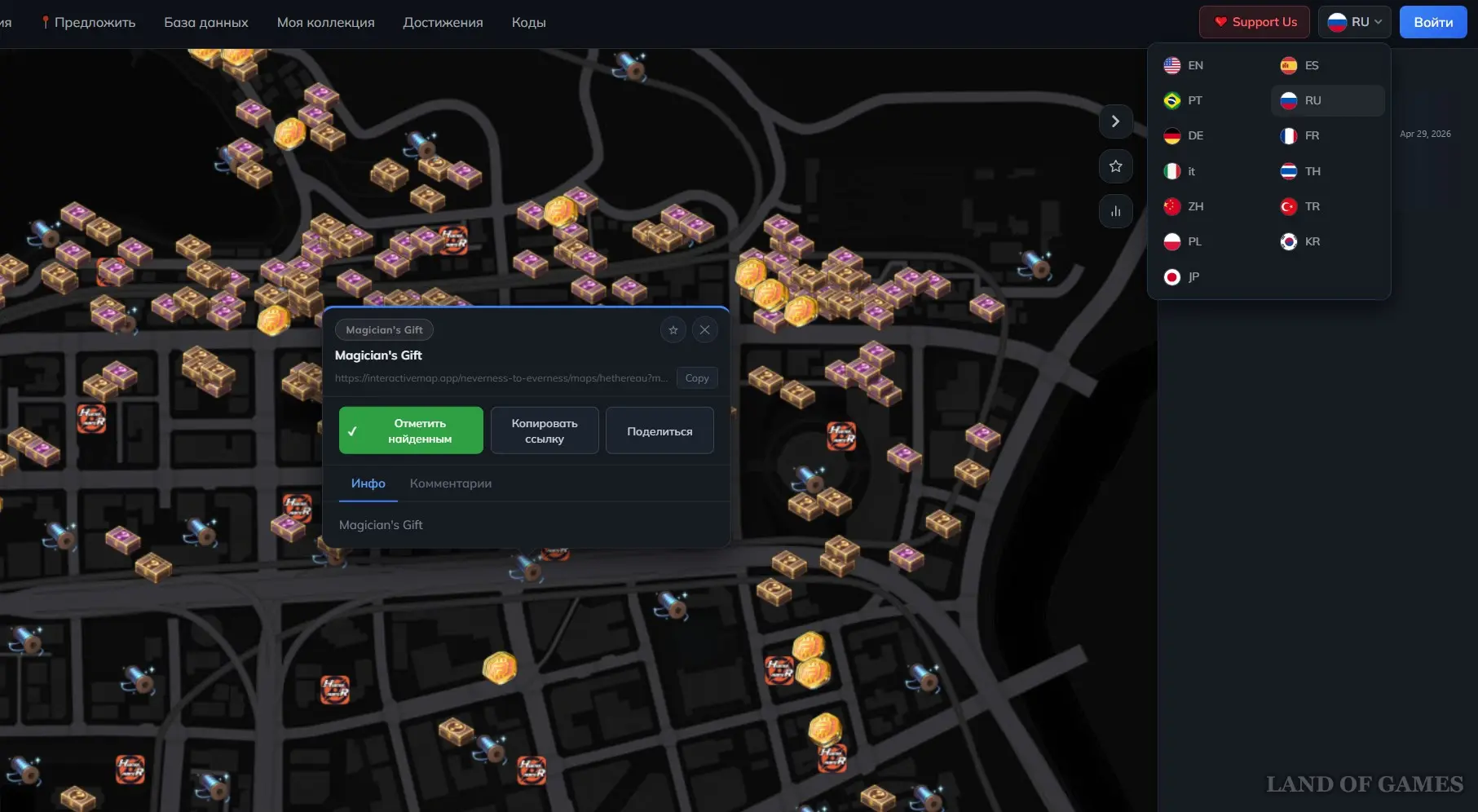This screenshot has height=812, width=1478.
Task: Pick the FR French language flag
Action: [1301, 136]
